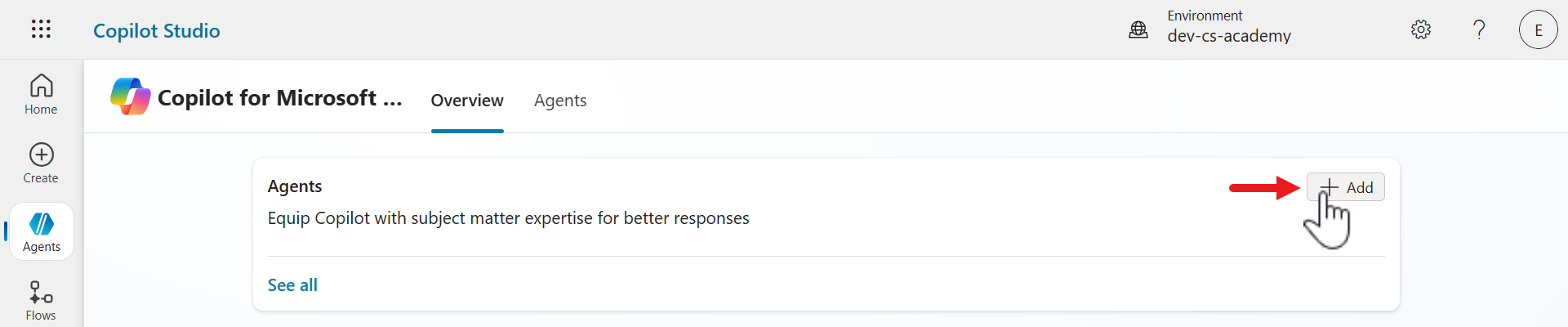The image size is (1568, 327).
Task: Go to Home in the sidebar
Action: coord(41,95)
